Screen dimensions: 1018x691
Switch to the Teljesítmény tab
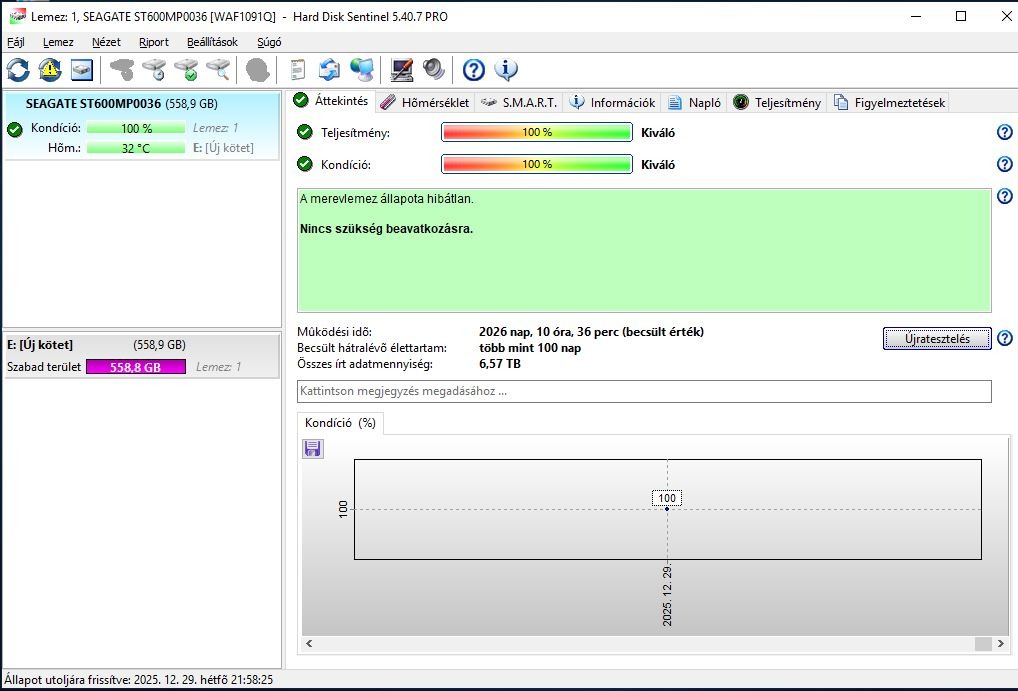coord(777,103)
